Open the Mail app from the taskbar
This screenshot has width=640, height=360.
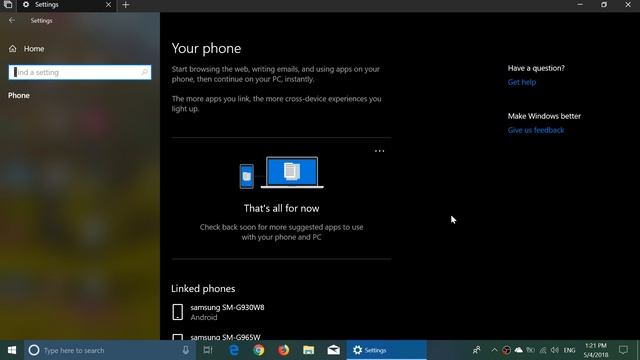(x=333, y=350)
